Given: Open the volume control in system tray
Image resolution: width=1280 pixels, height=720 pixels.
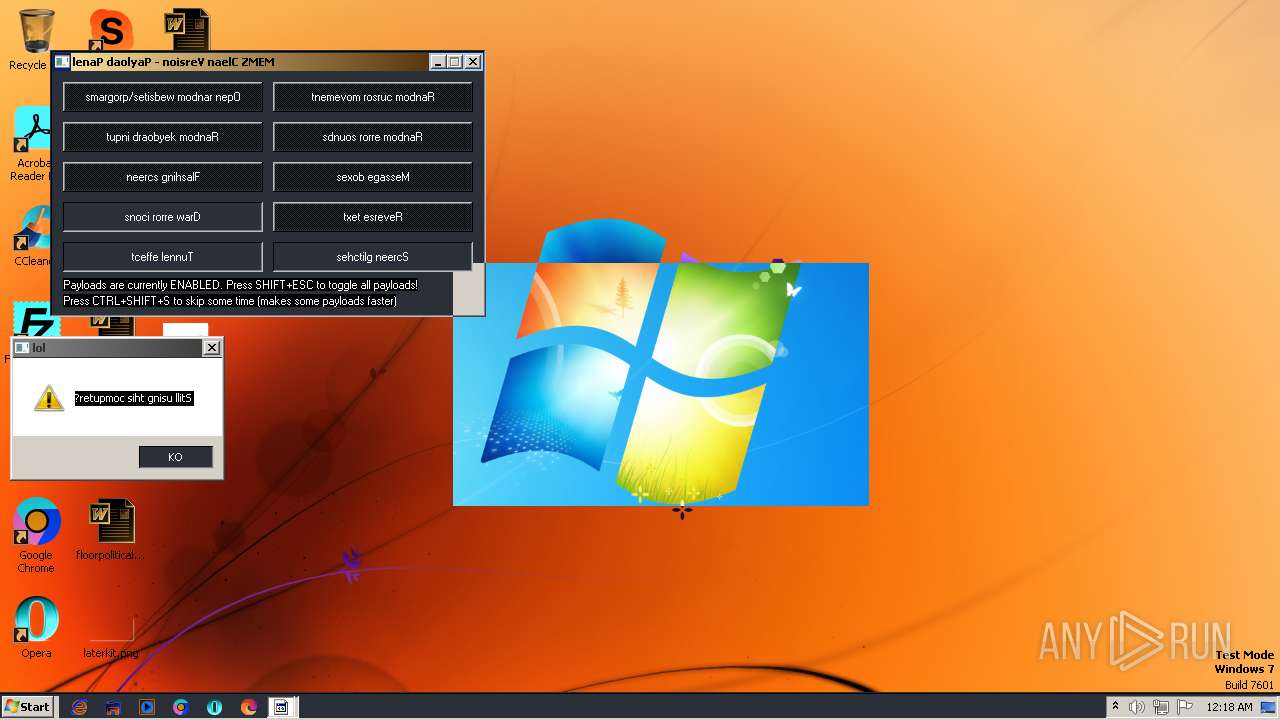Looking at the screenshot, I should click(1137, 707).
